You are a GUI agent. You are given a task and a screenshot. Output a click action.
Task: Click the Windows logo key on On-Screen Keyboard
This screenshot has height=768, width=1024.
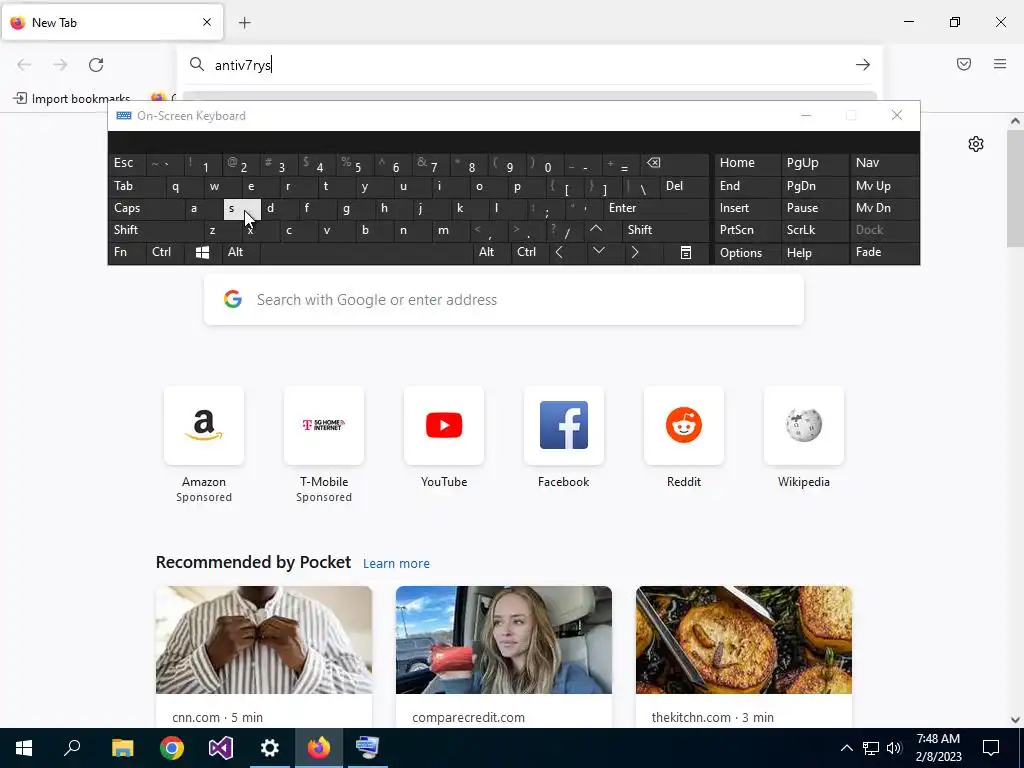tap(202, 253)
